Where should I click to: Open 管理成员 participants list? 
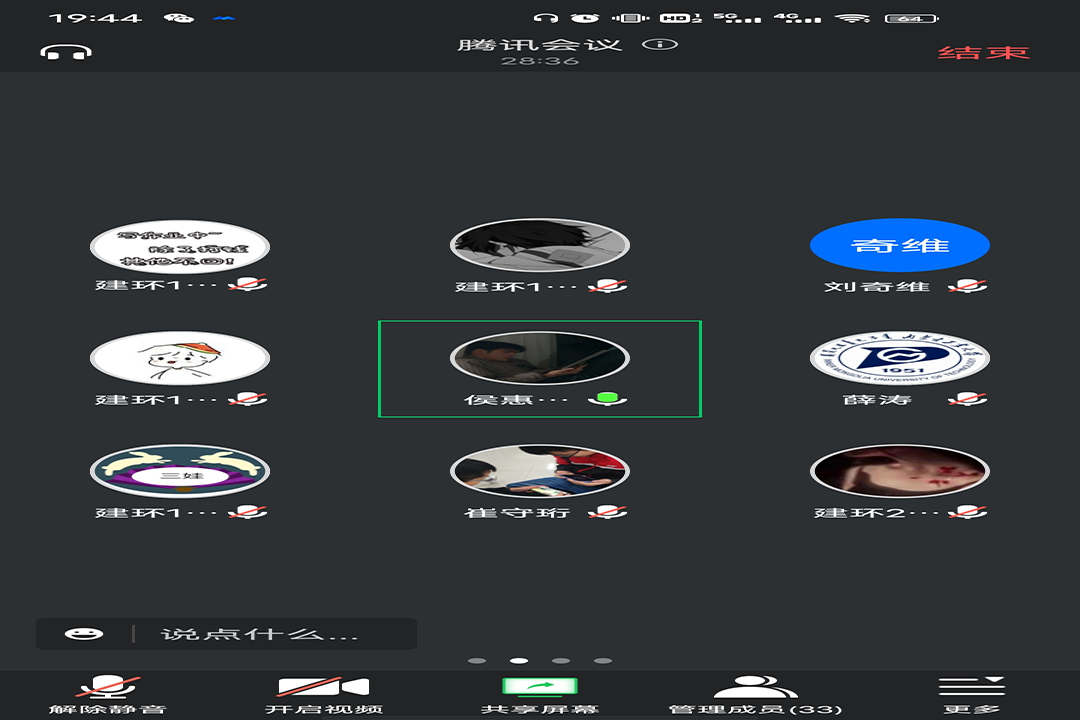755,695
